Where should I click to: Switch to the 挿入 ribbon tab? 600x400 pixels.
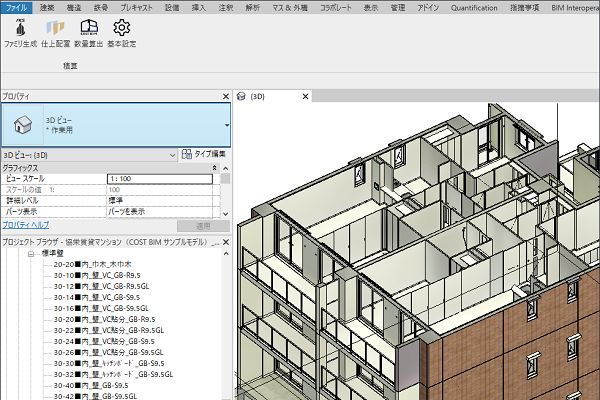coord(199,8)
